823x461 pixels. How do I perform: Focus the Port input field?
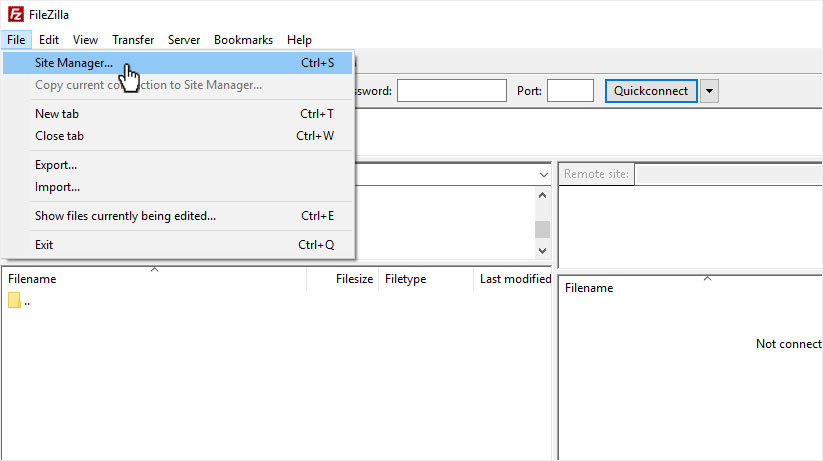pos(570,91)
